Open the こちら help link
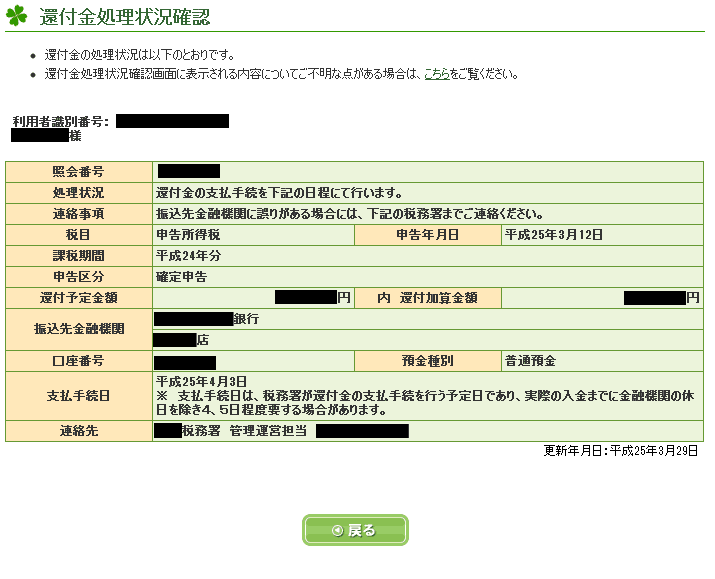The height and width of the screenshot is (579, 715). [x=437, y=73]
